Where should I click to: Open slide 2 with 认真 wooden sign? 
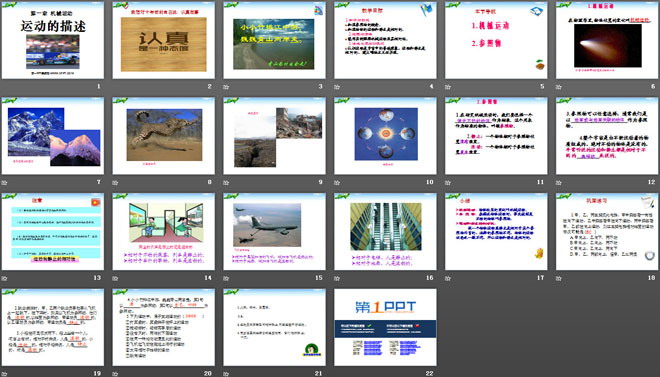(163, 40)
